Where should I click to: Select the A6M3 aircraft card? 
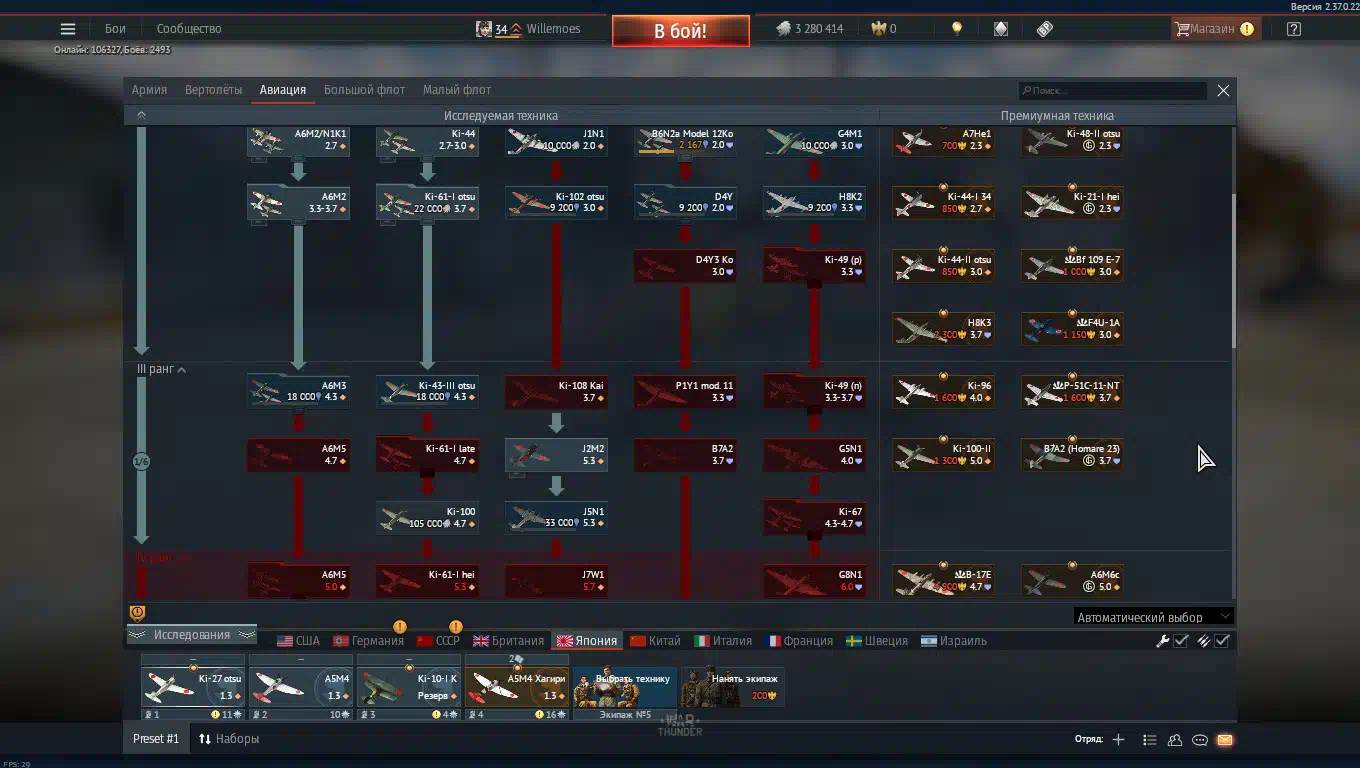coord(298,392)
